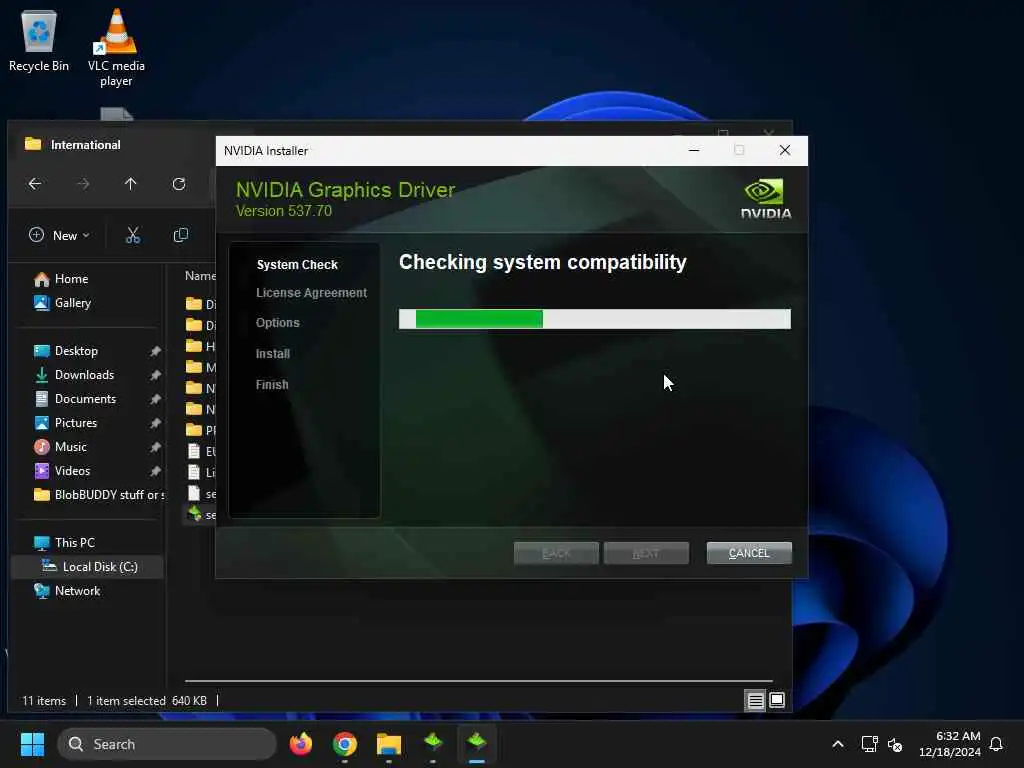
Task: Switch to the first NVIDIA installer taskbar icon
Action: click(433, 744)
